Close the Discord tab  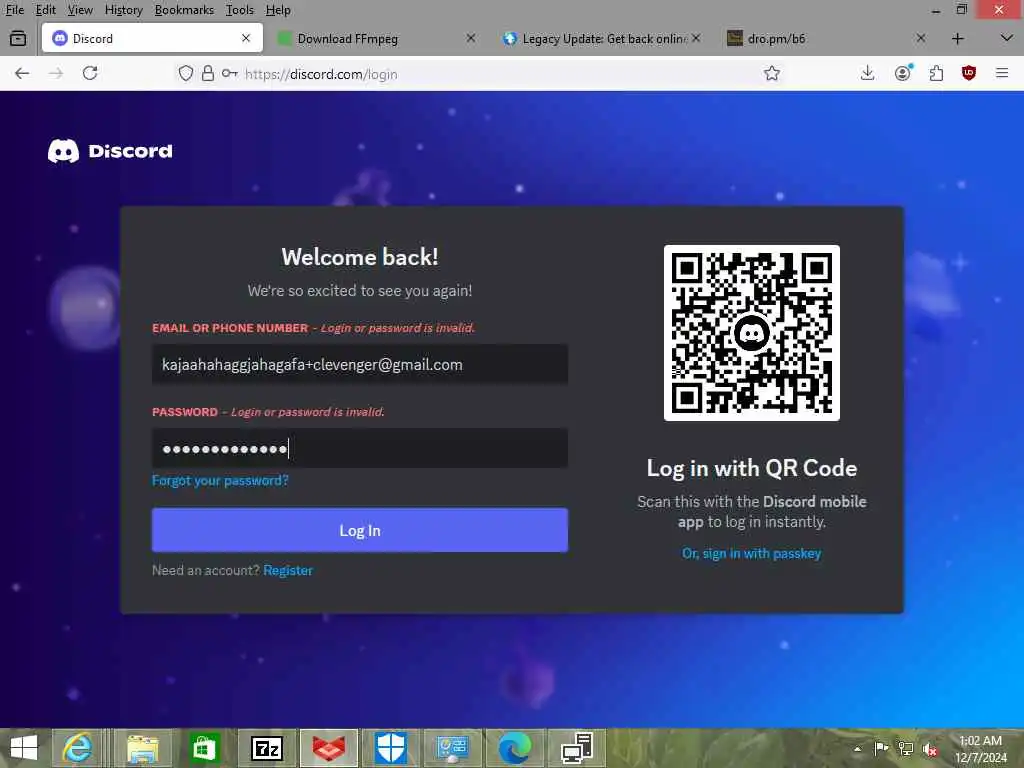pyautogui.click(x=246, y=39)
